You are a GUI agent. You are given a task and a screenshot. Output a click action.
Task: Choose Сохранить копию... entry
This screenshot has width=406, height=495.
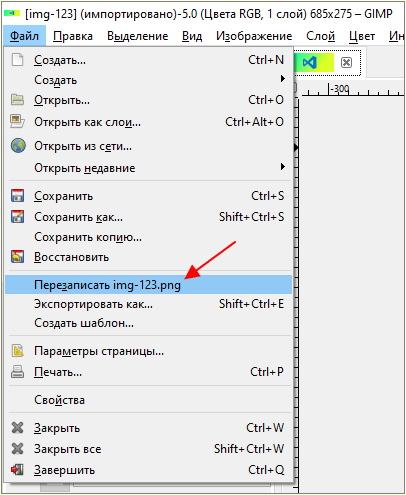[149, 237]
